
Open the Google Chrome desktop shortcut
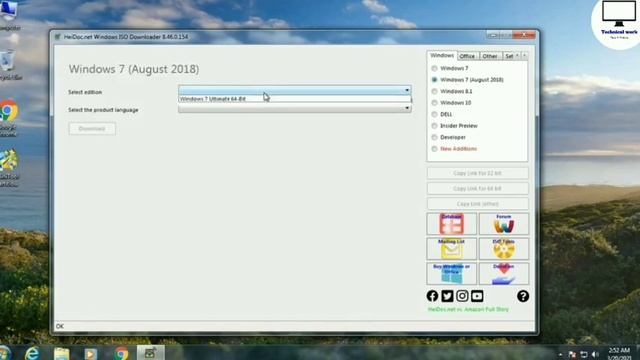coord(9,119)
